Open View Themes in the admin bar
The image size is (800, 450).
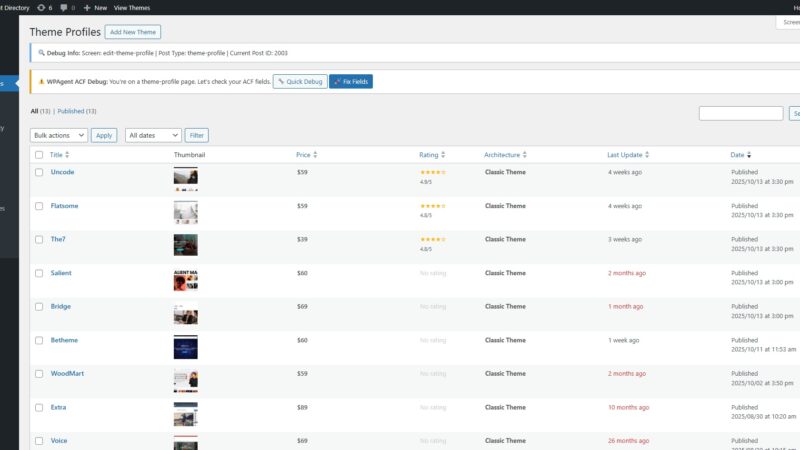point(134,7)
